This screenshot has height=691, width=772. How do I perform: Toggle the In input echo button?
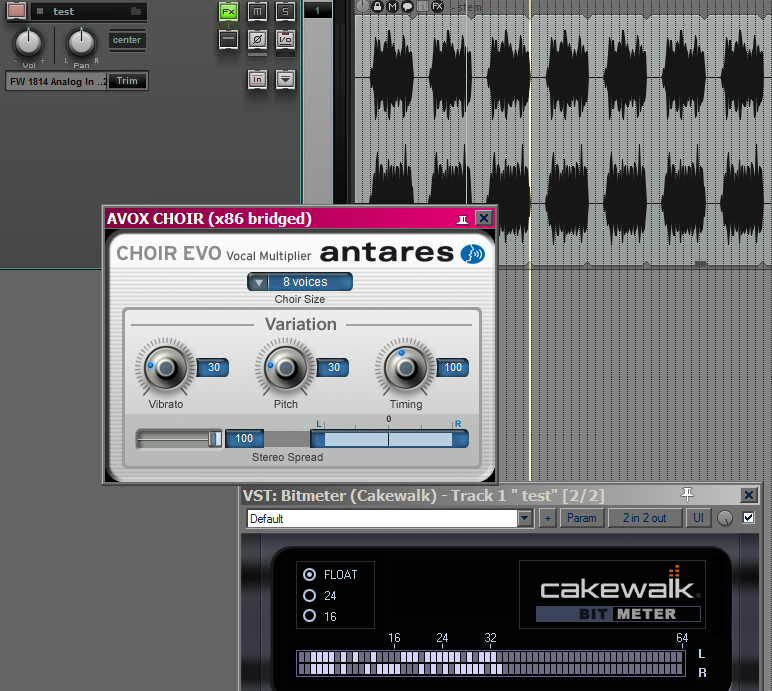pyautogui.click(x=257, y=79)
